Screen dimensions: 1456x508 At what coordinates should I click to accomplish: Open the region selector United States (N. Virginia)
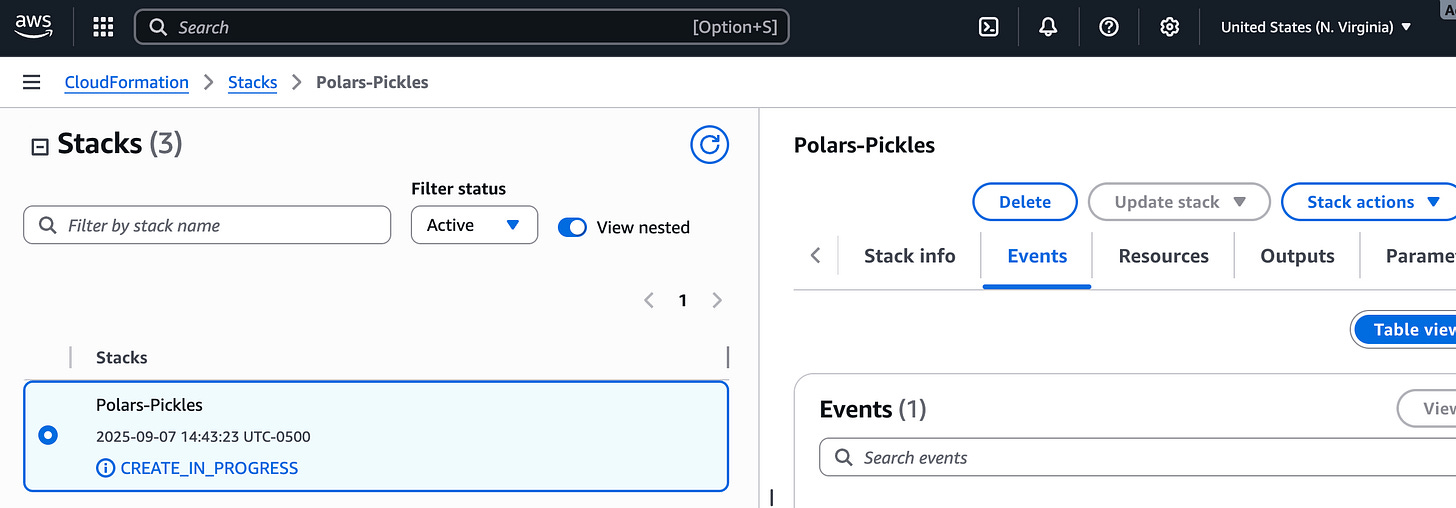(1316, 27)
